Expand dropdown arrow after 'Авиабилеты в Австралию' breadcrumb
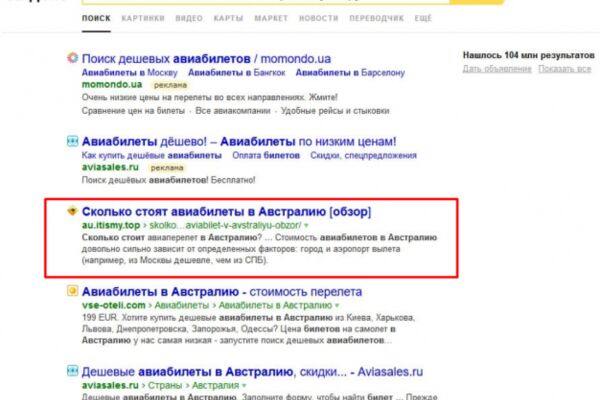This screenshot has height=400, width=600. [x=337, y=305]
